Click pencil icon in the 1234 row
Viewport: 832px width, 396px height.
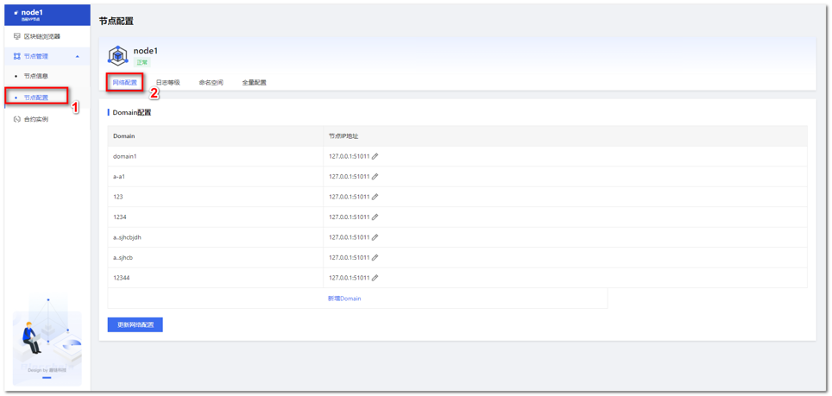pyautogui.click(x=375, y=217)
